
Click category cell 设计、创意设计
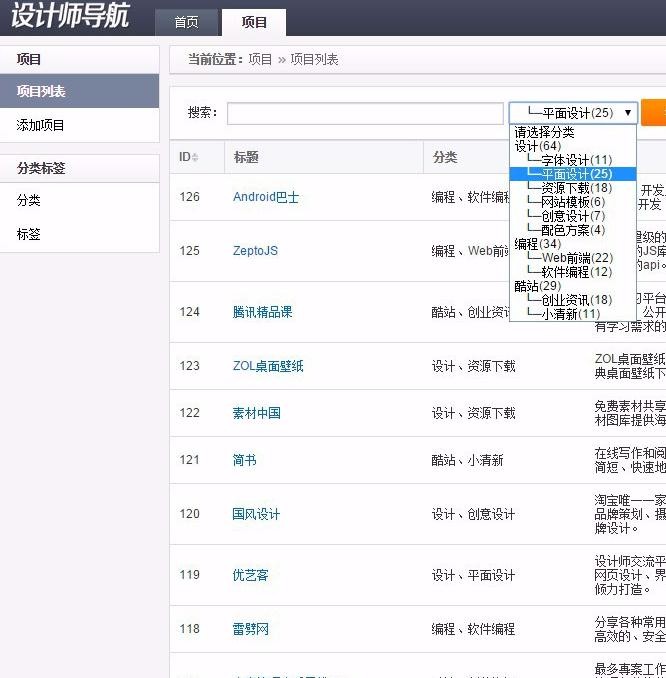474,514
